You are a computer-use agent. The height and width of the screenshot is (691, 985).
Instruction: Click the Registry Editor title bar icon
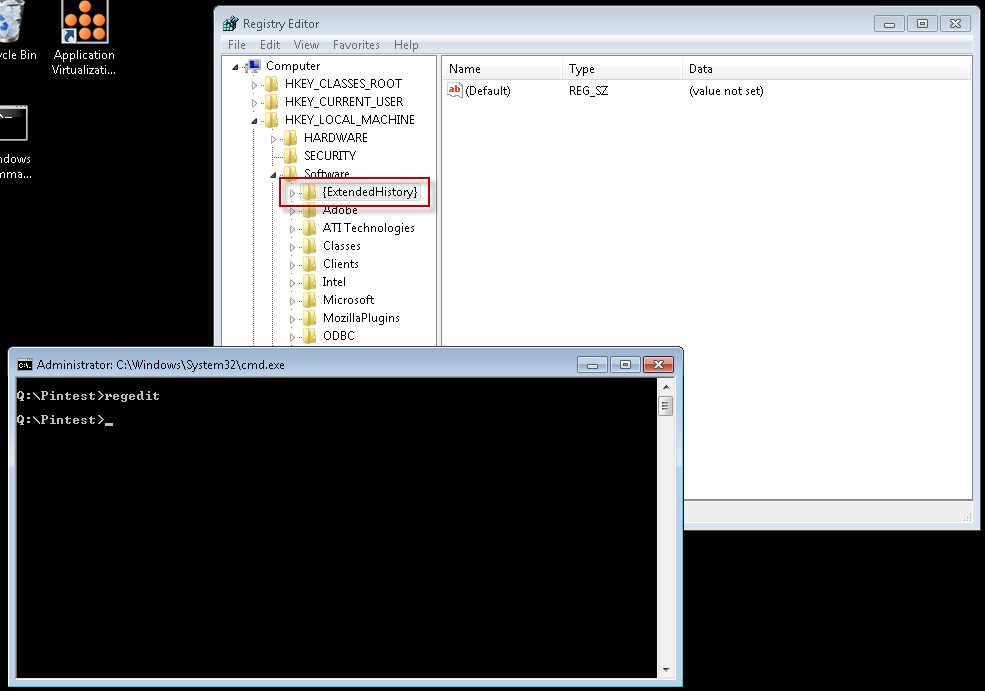pyautogui.click(x=230, y=23)
